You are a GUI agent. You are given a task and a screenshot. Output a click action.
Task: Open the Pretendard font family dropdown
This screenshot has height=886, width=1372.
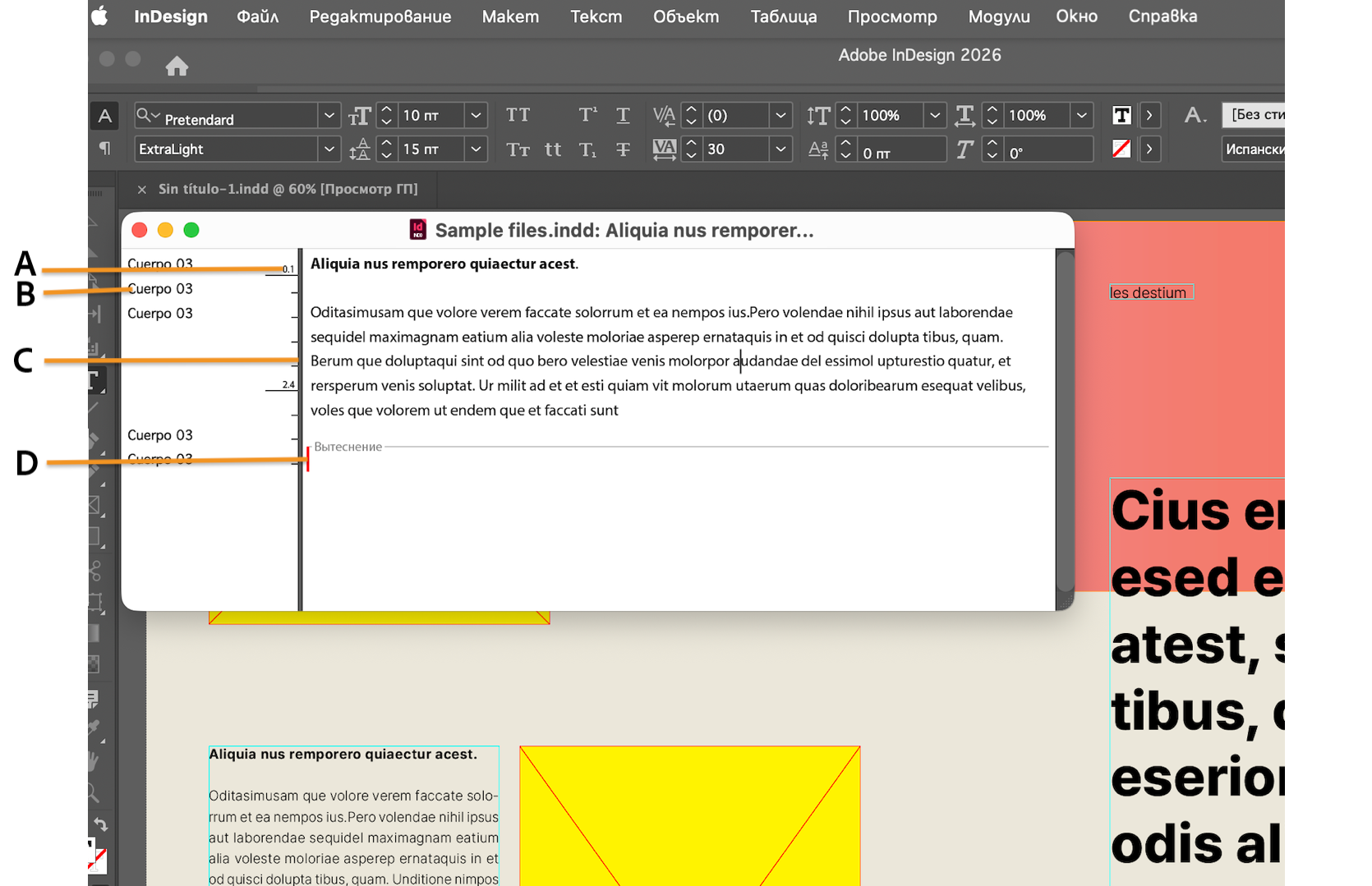click(x=329, y=116)
